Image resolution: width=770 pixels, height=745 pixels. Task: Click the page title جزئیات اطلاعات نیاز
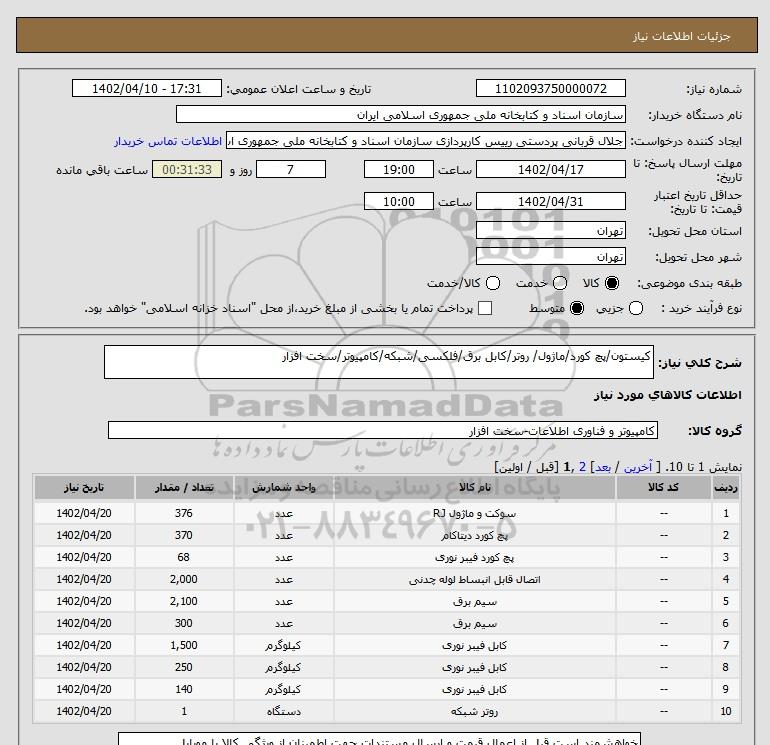pyautogui.click(x=682, y=36)
